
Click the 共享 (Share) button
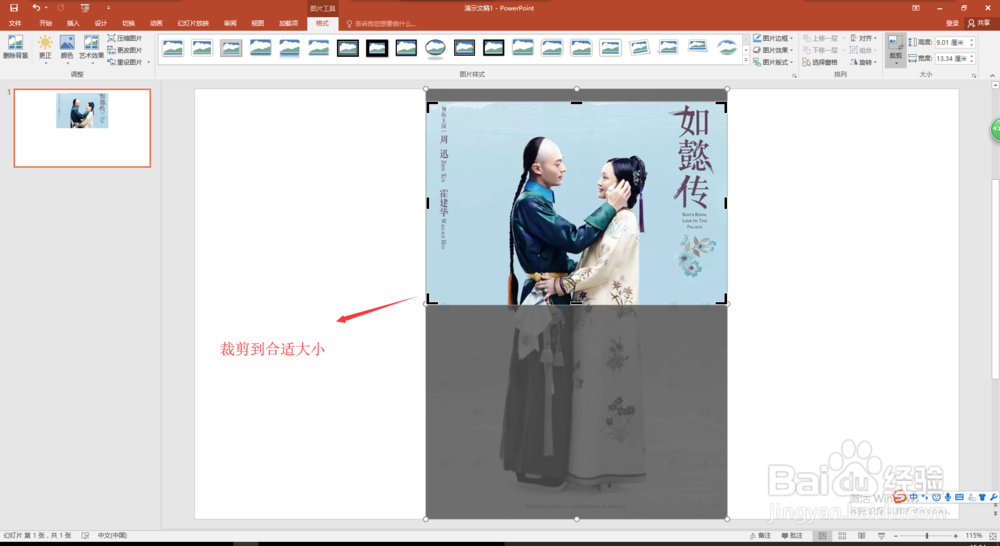tap(979, 23)
